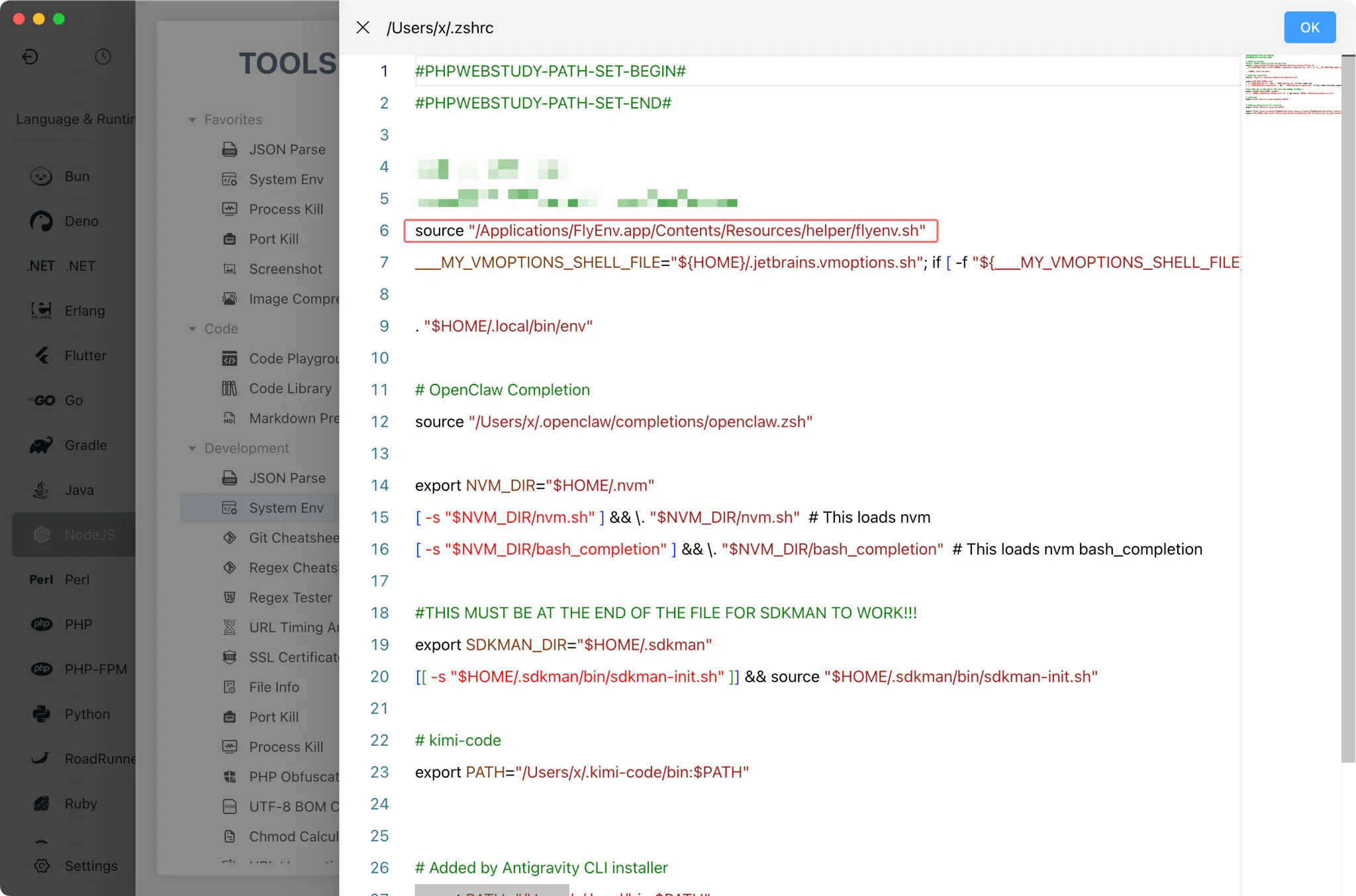Click the PHPWEBSTUDY-PATH-SET-BEGIN comment line
Screen dimensions: 1356x896
pos(550,71)
